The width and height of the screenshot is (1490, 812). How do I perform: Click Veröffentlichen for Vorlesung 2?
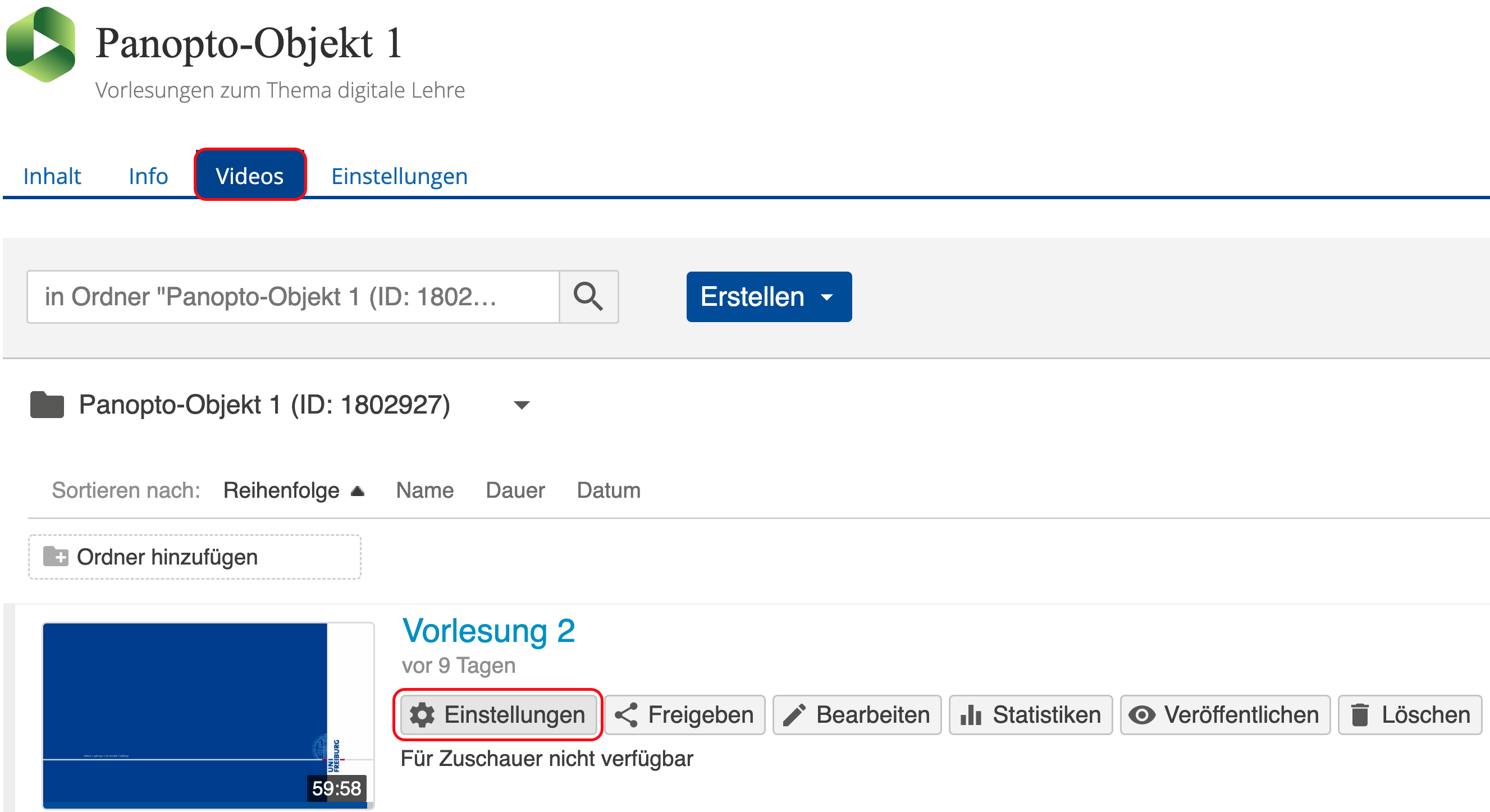click(x=1226, y=715)
